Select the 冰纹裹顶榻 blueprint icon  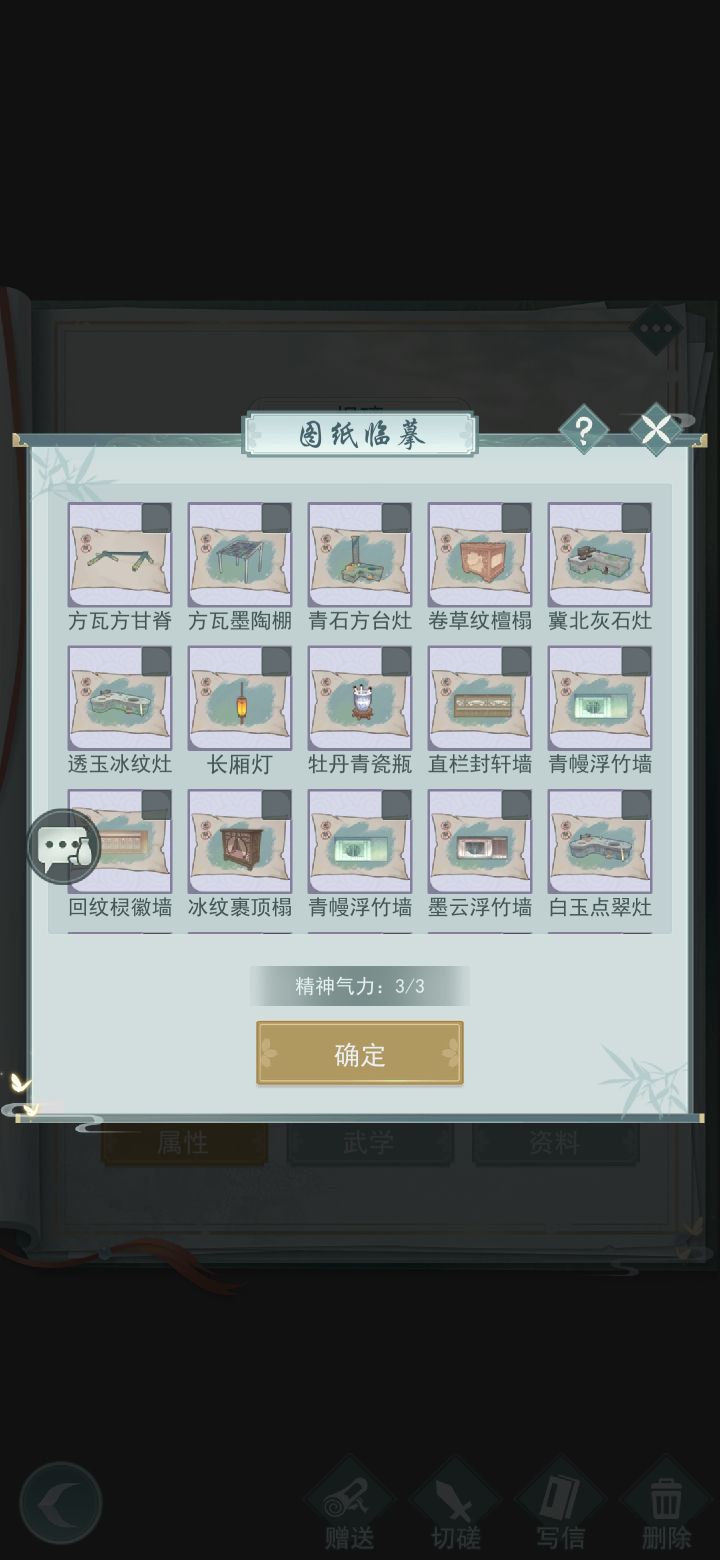240,842
